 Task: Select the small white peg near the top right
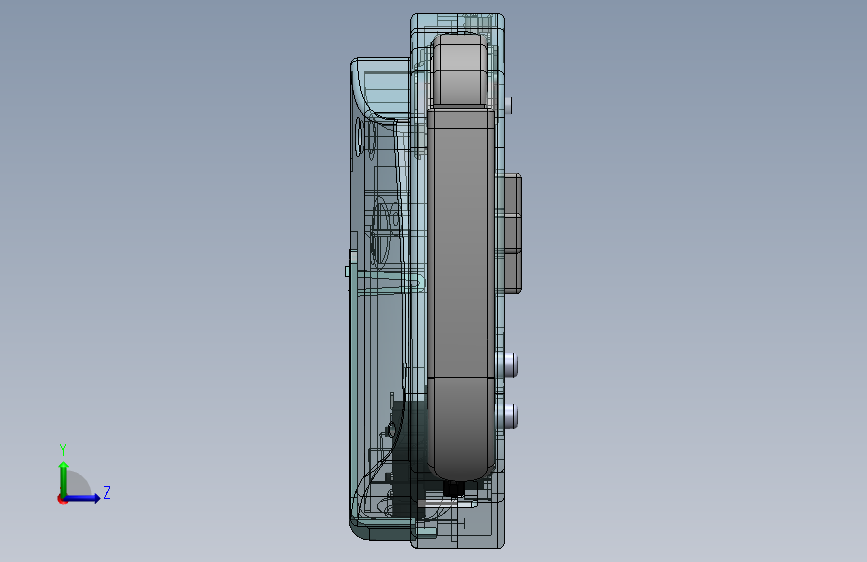(509, 105)
